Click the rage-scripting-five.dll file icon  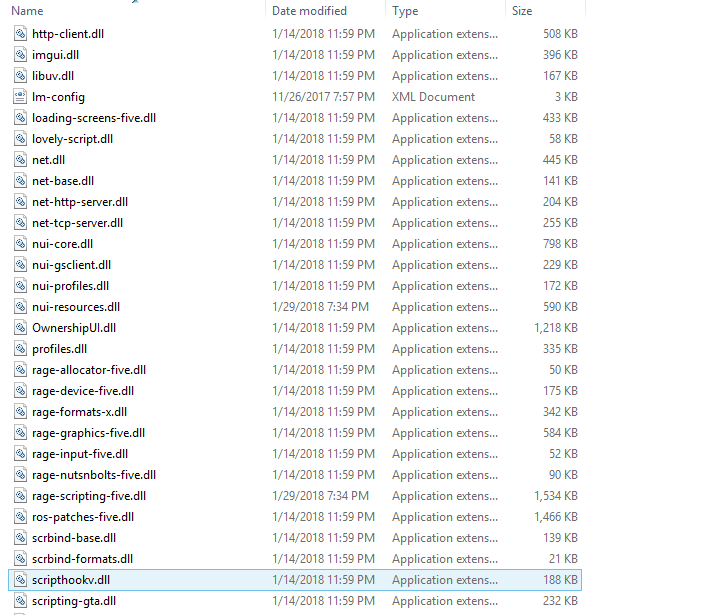[x=20, y=496]
